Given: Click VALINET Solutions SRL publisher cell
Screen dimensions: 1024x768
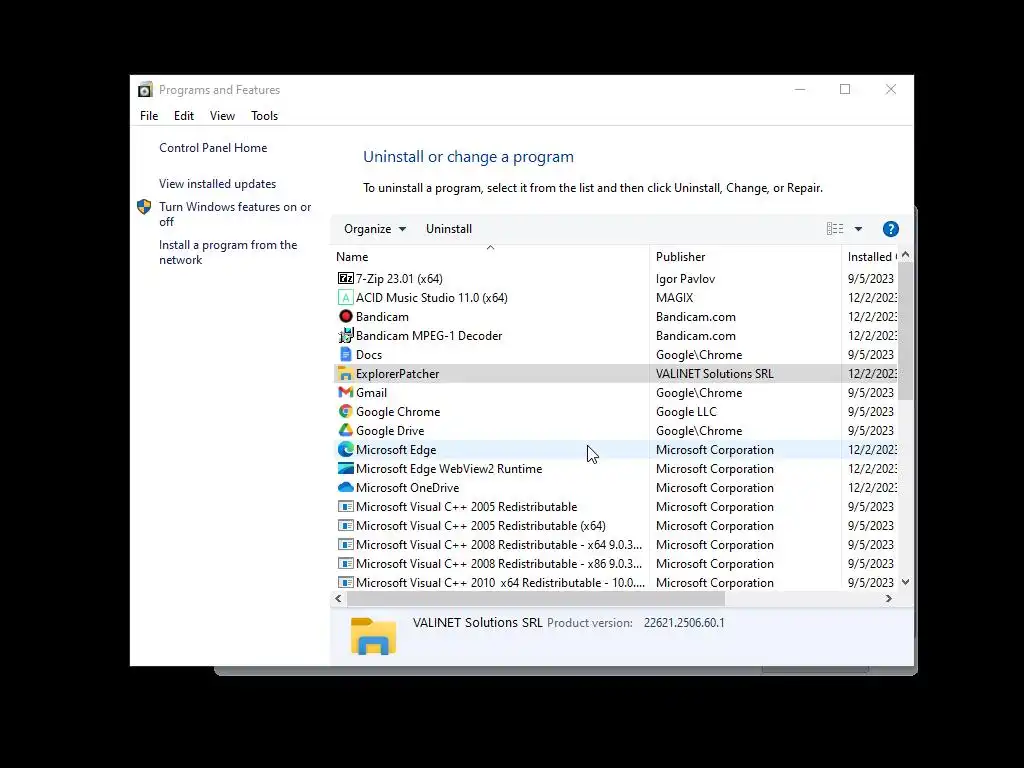Looking at the screenshot, I should [714, 374].
